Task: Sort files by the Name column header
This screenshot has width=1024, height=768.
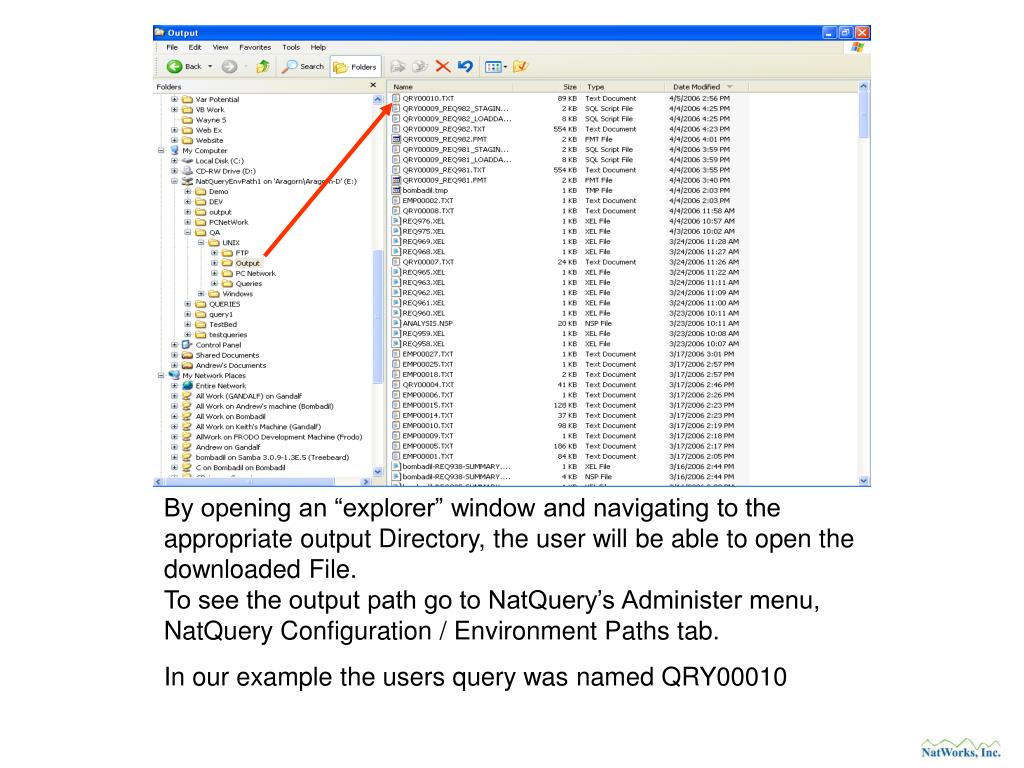Action: pyautogui.click(x=451, y=87)
